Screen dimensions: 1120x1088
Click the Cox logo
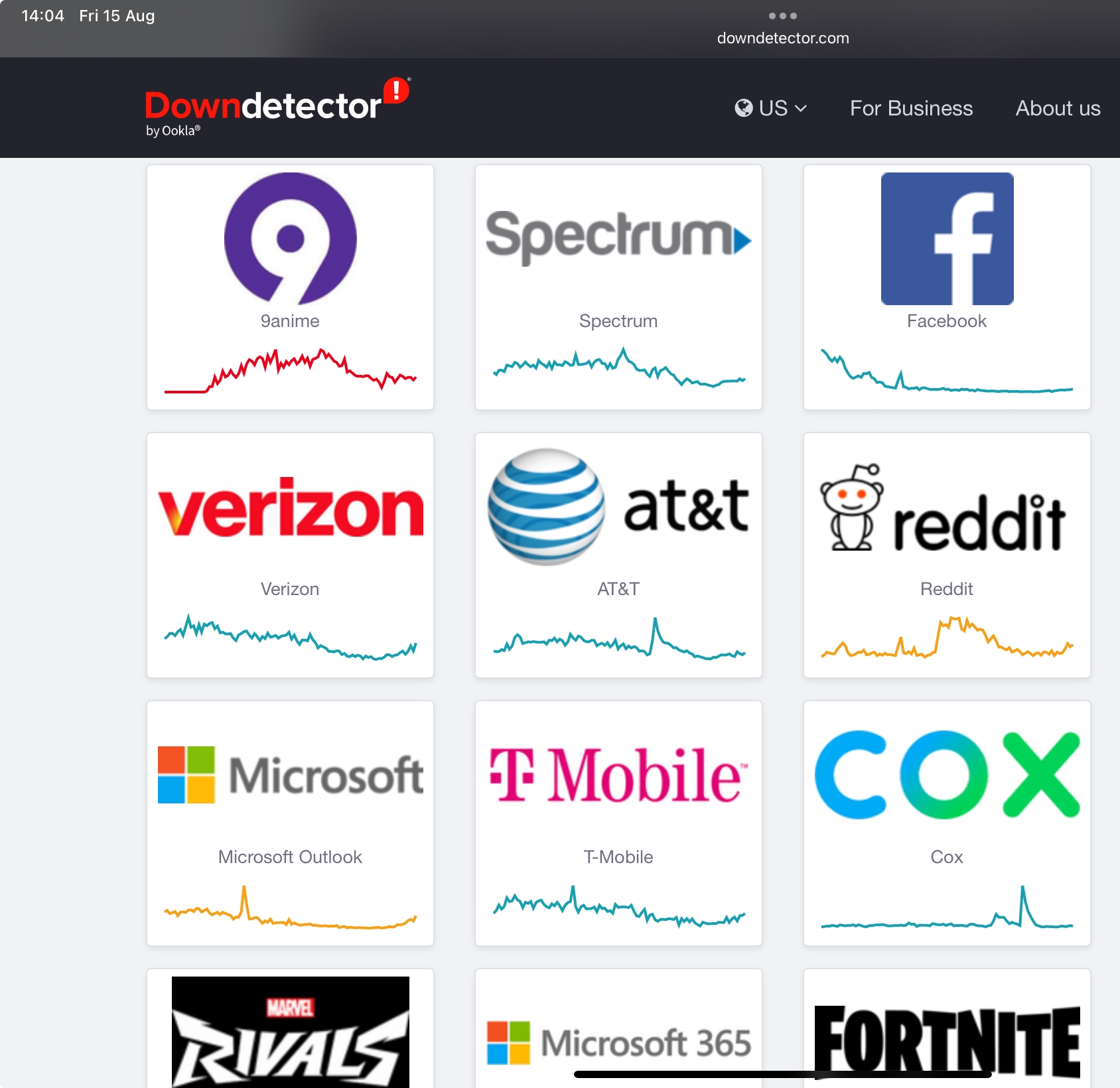(x=947, y=774)
